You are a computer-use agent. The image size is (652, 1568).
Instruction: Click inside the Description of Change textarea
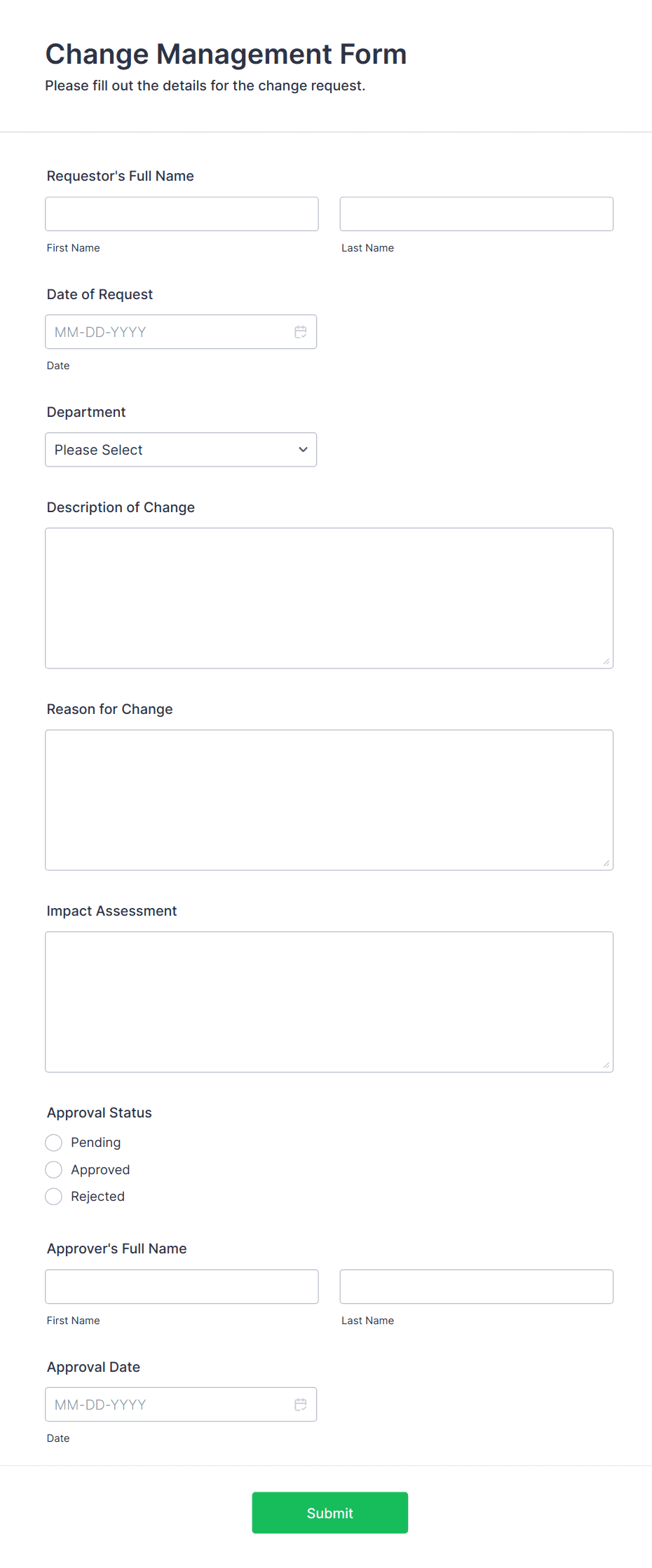329,597
